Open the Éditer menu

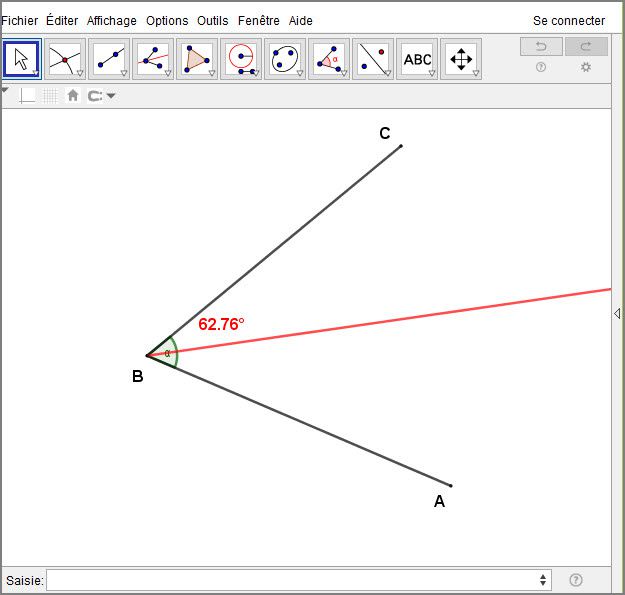point(62,20)
